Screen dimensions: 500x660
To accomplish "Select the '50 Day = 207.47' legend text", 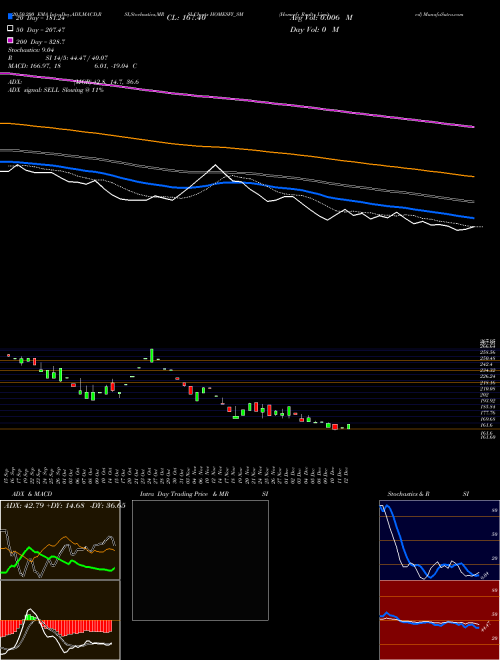I will pyautogui.click(x=41, y=30).
